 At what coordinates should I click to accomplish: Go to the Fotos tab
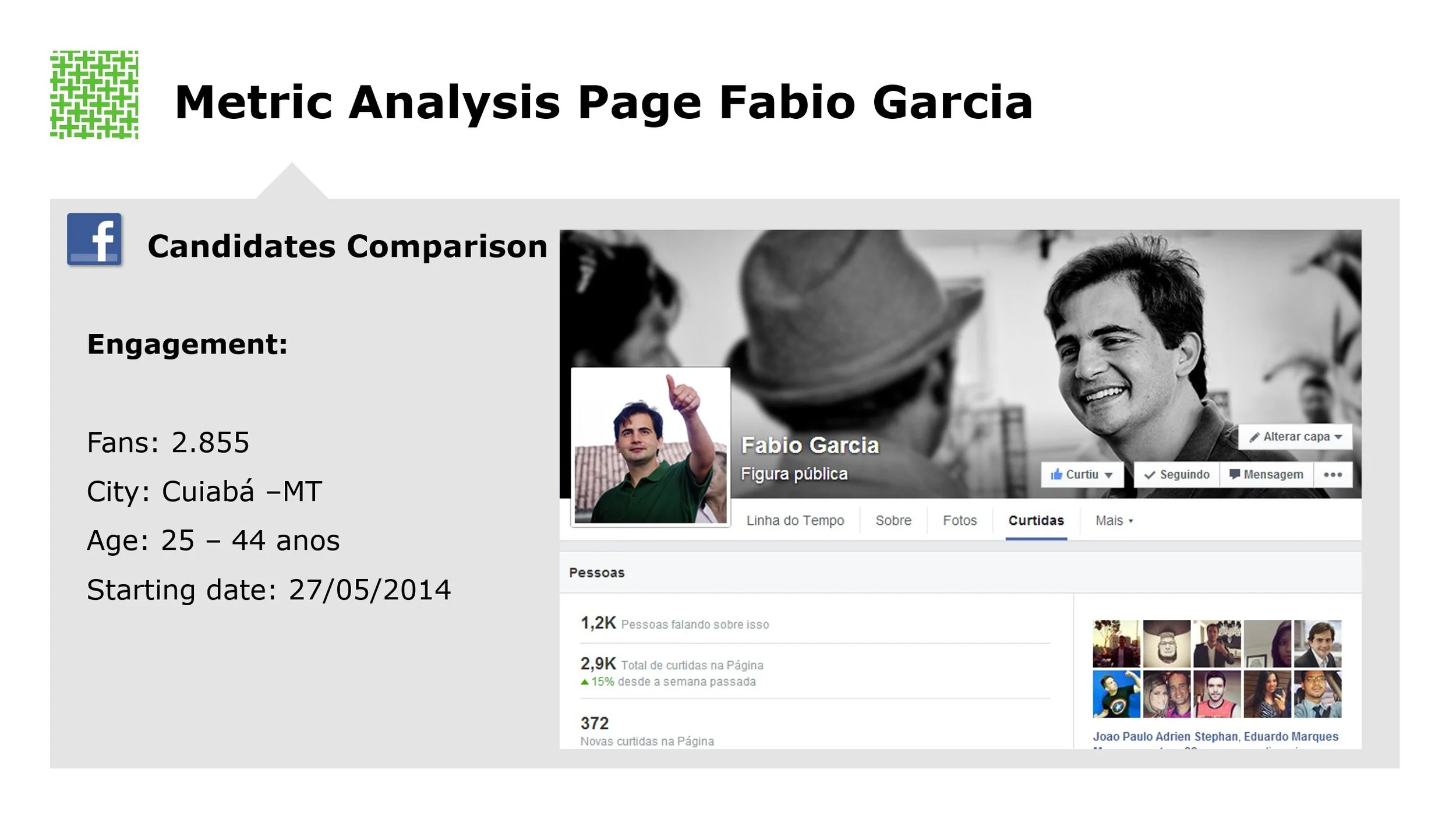click(x=960, y=521)
